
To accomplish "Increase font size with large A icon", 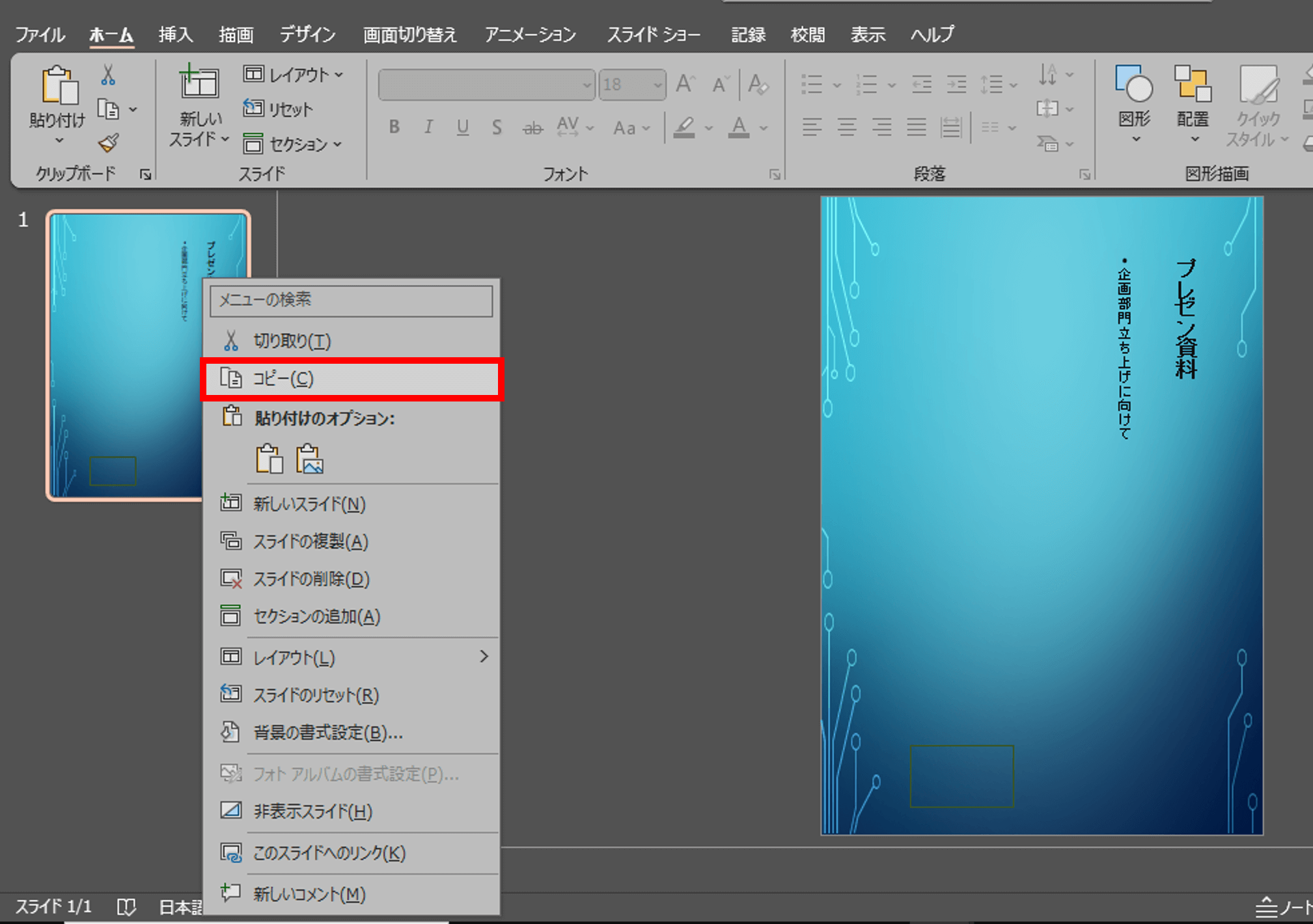I will [685, 84].
